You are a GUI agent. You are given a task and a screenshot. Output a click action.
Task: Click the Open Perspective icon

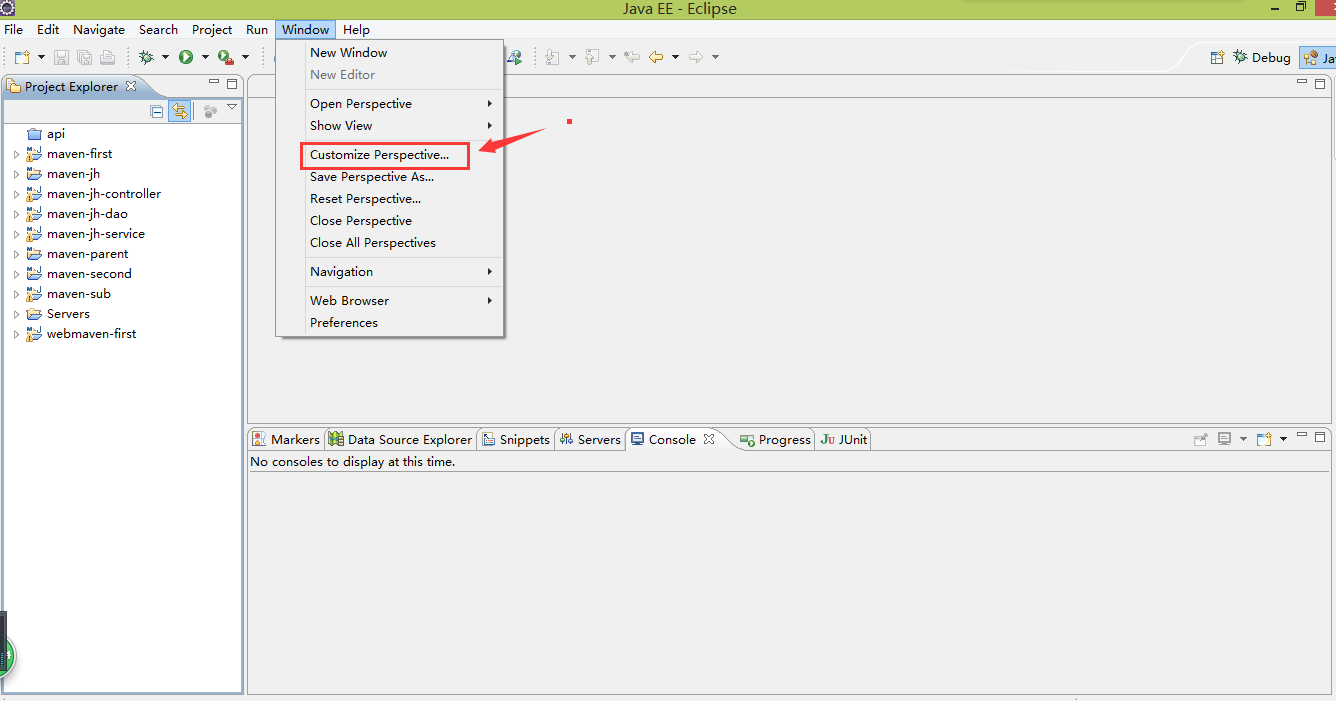click(x=1217, y=57)
